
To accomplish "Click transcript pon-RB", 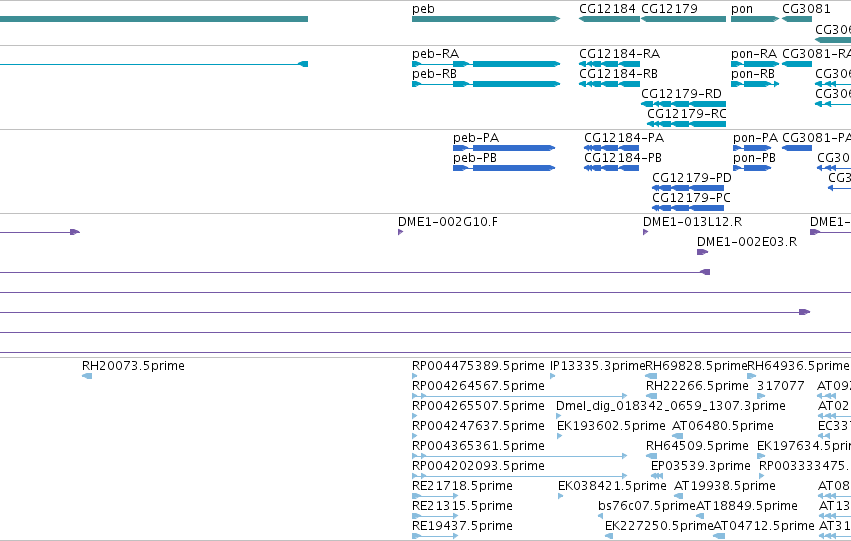I will click(x=755, y=84).
